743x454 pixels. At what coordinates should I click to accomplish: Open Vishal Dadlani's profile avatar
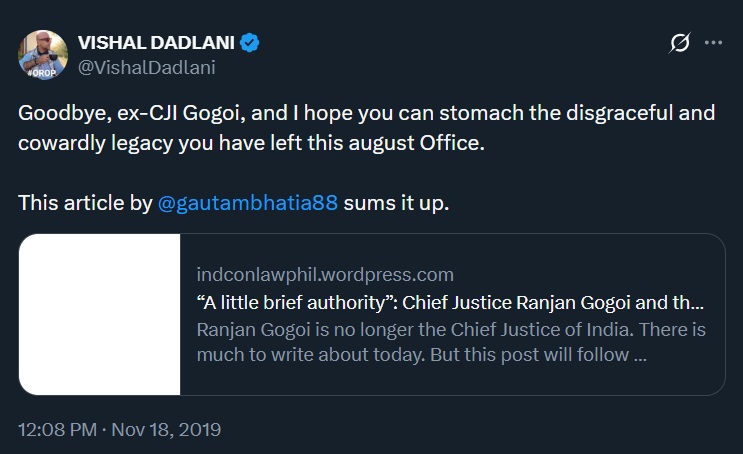point(43,54)
